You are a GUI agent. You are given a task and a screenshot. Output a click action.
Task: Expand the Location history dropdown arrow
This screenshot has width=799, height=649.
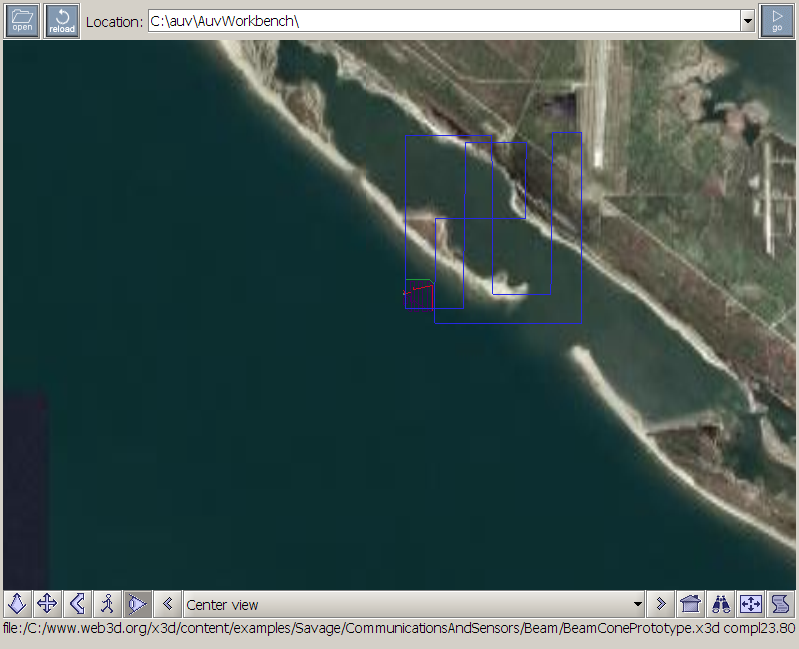pyautogui.click(x=747, y=21)
